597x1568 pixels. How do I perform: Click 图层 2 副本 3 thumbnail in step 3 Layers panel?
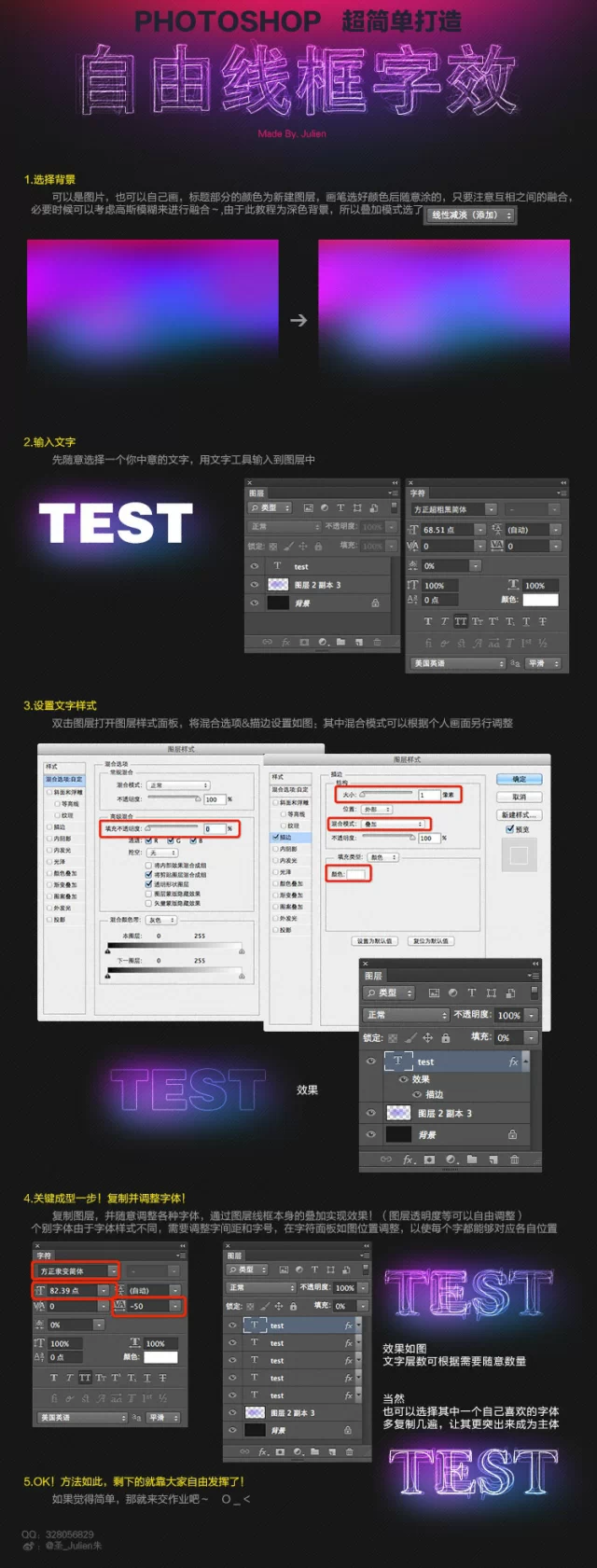pyautogui.click(x=398, y=1113)
